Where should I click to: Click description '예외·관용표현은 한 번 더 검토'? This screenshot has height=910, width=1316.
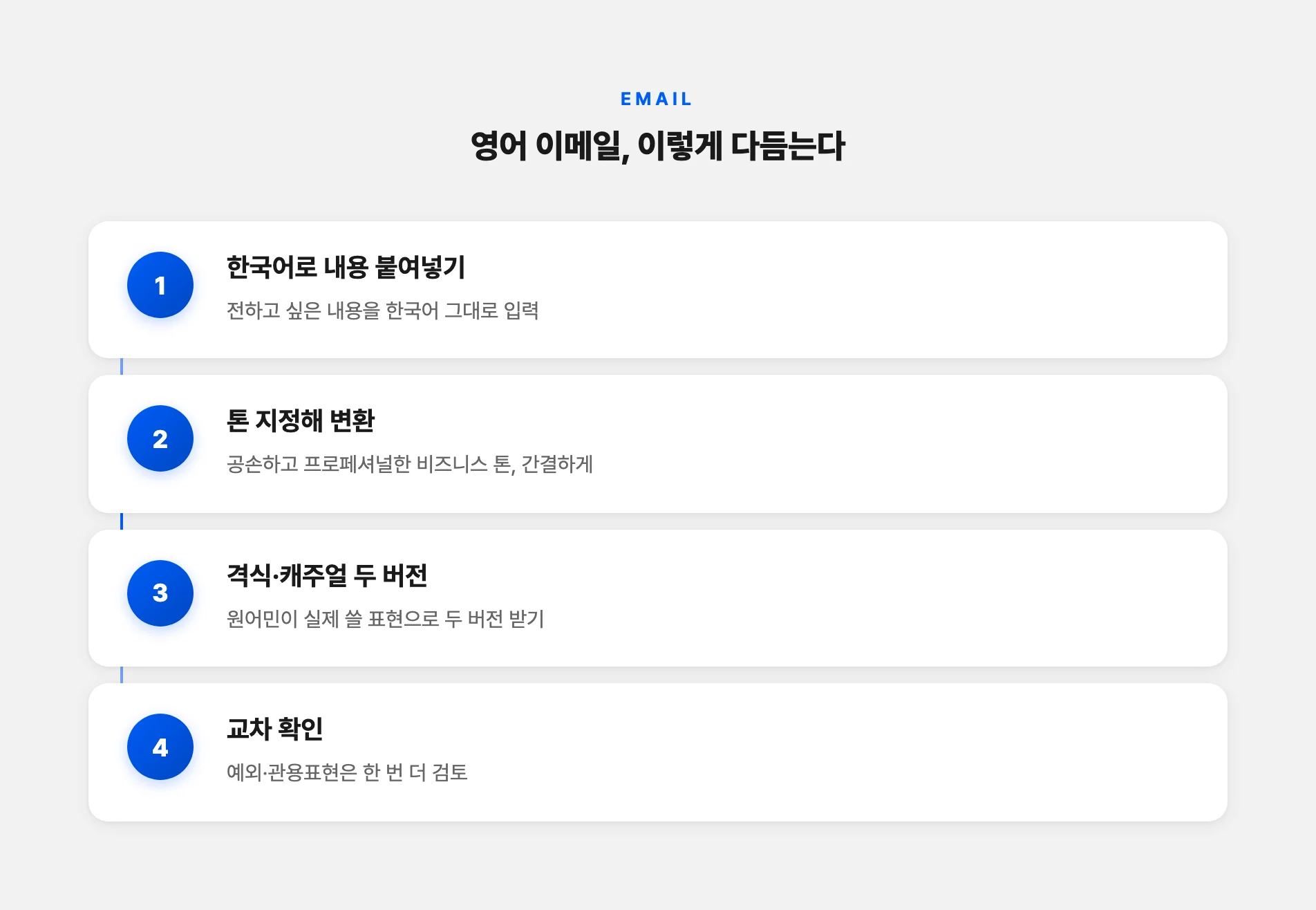pyautogui.click(x=348, y=772)
